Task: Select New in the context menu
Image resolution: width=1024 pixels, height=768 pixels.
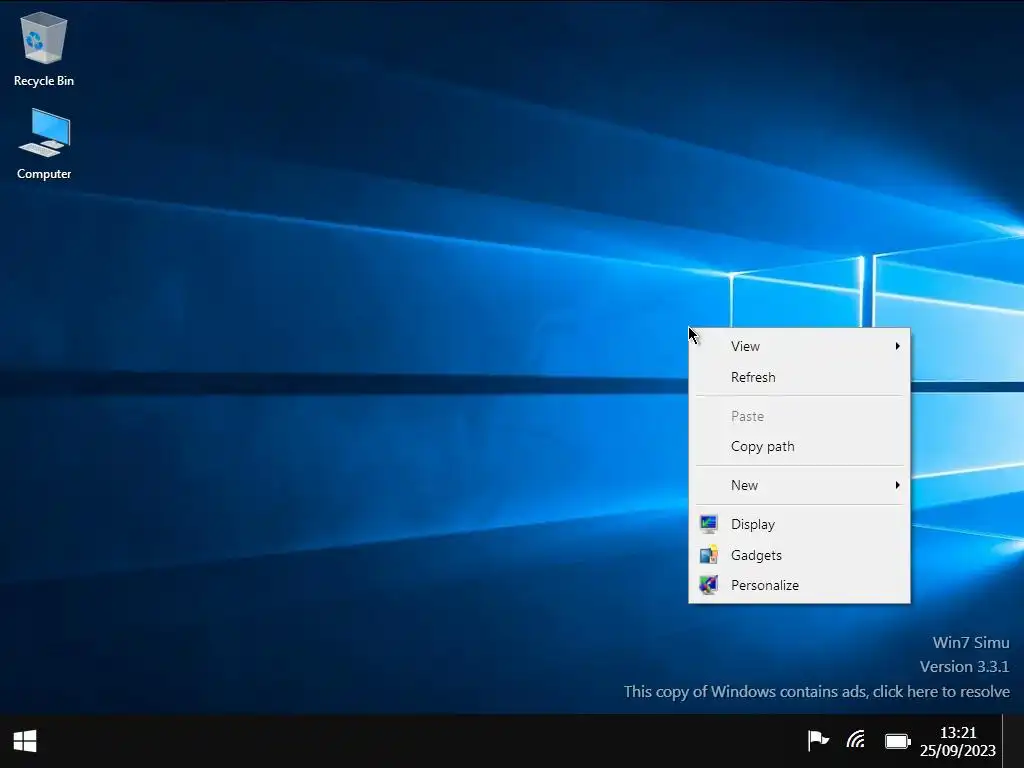Action: point(799,485)
